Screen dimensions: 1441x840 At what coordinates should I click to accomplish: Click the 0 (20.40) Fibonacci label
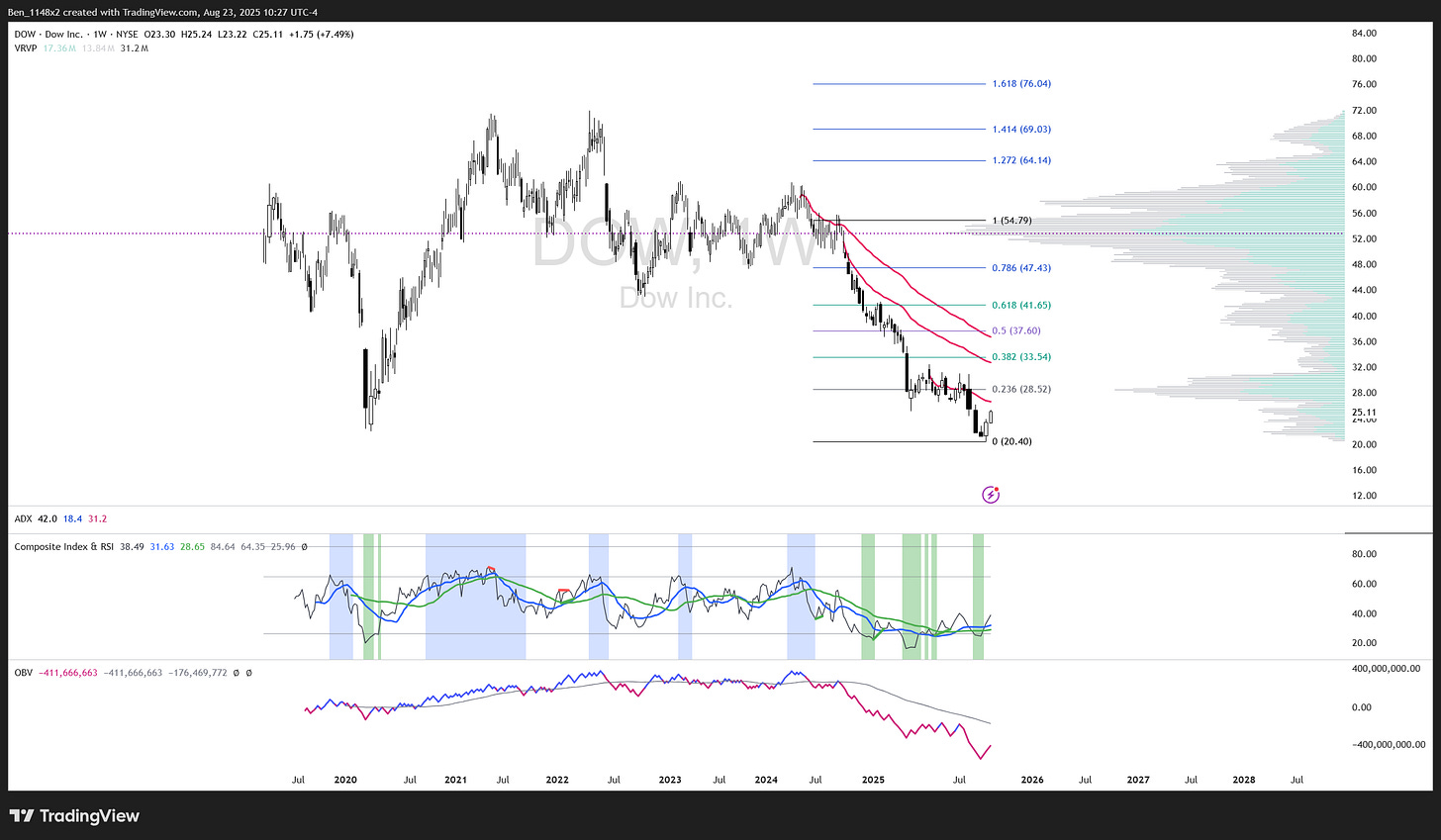tap(1011, 442)
